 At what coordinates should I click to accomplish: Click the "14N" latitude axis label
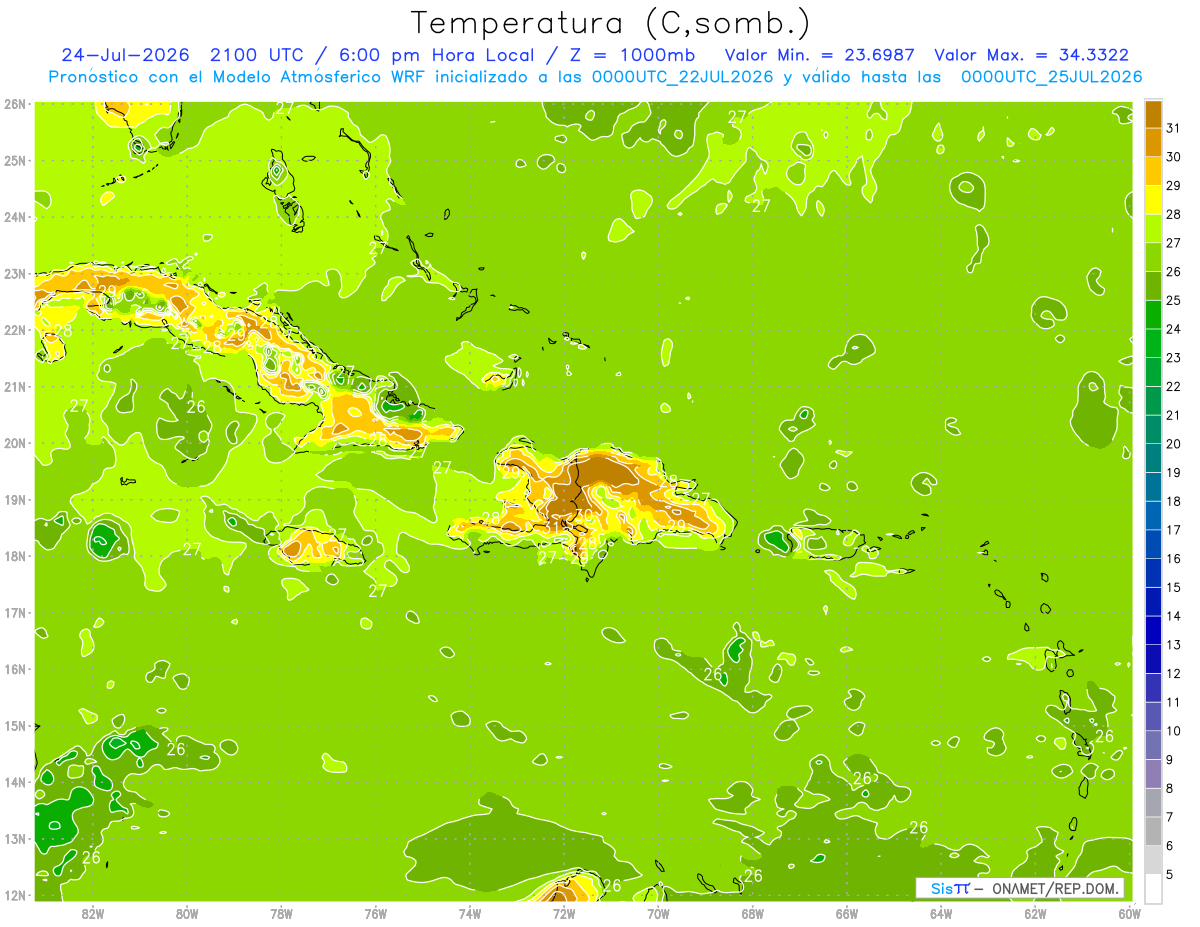[x=15, y=782]
